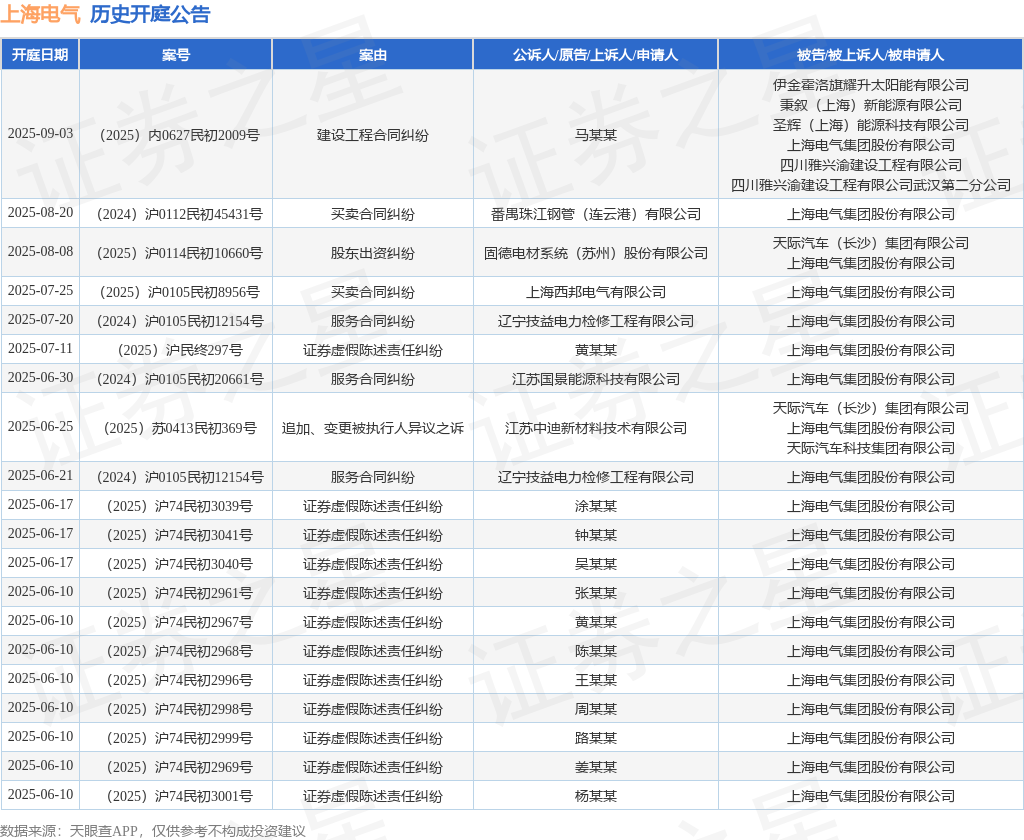Image resolution: width=1024 pixels, height=840 pixels.
Task: Select plaintiff 周某某
Action: (x=595, y=709)
